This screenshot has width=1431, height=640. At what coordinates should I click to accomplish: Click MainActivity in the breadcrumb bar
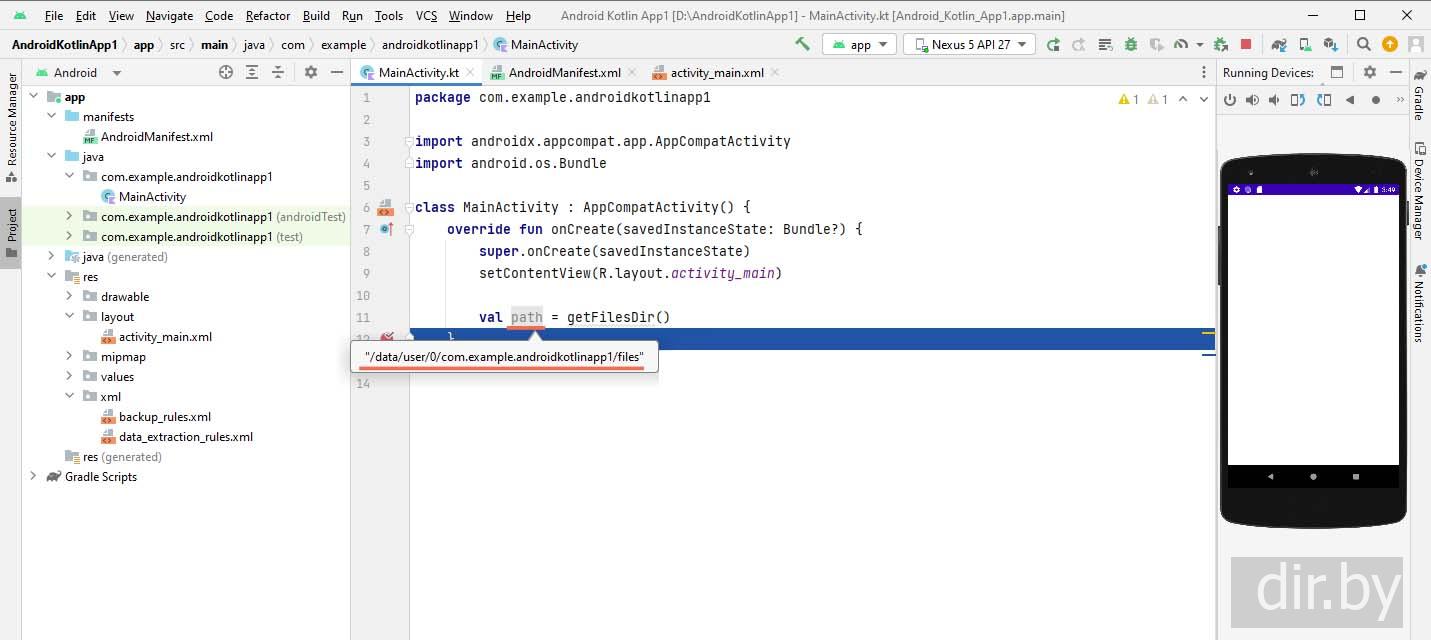[536, 44]
